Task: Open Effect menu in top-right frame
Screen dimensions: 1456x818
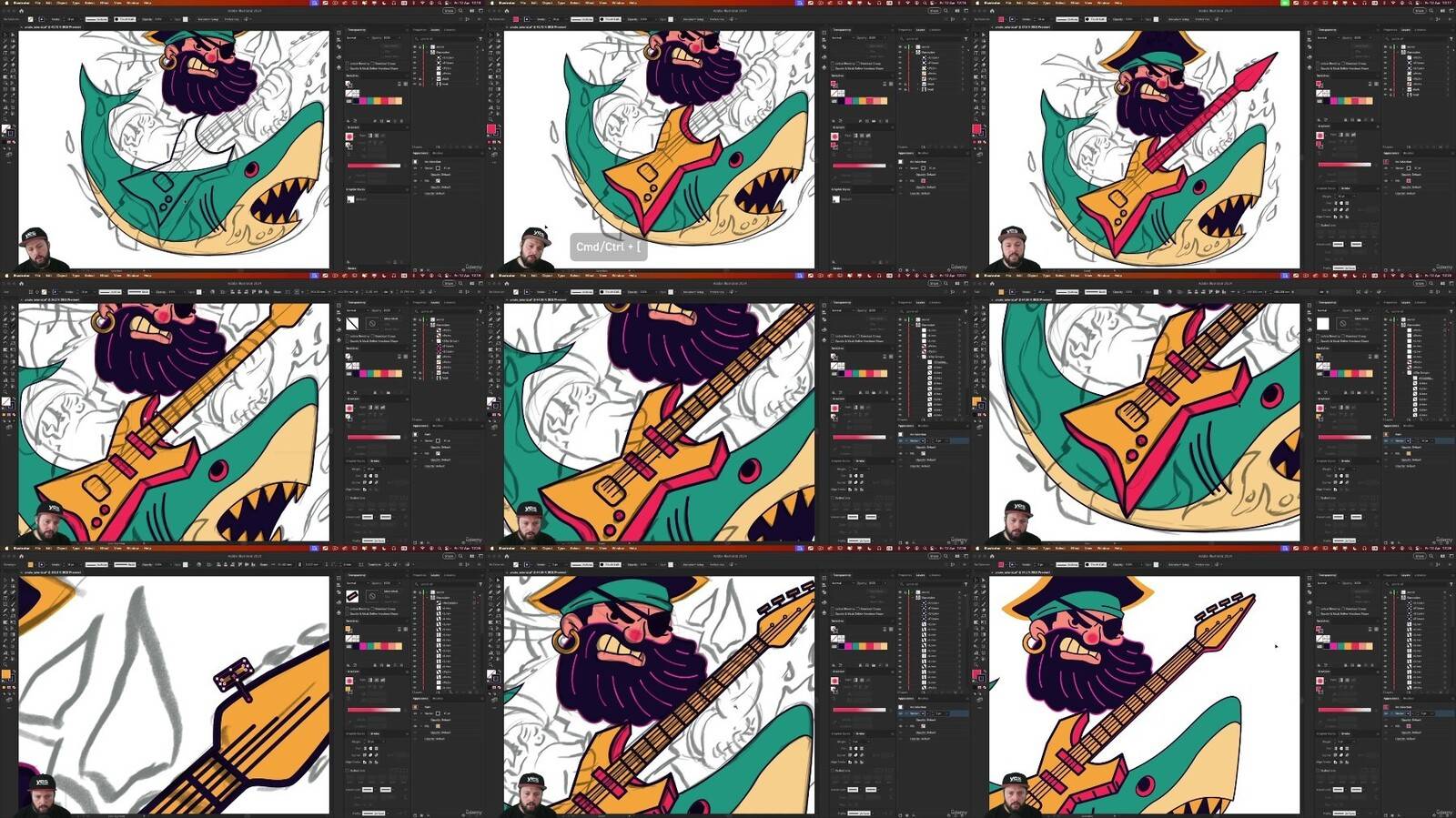Action: click(x=1075, y=3)
